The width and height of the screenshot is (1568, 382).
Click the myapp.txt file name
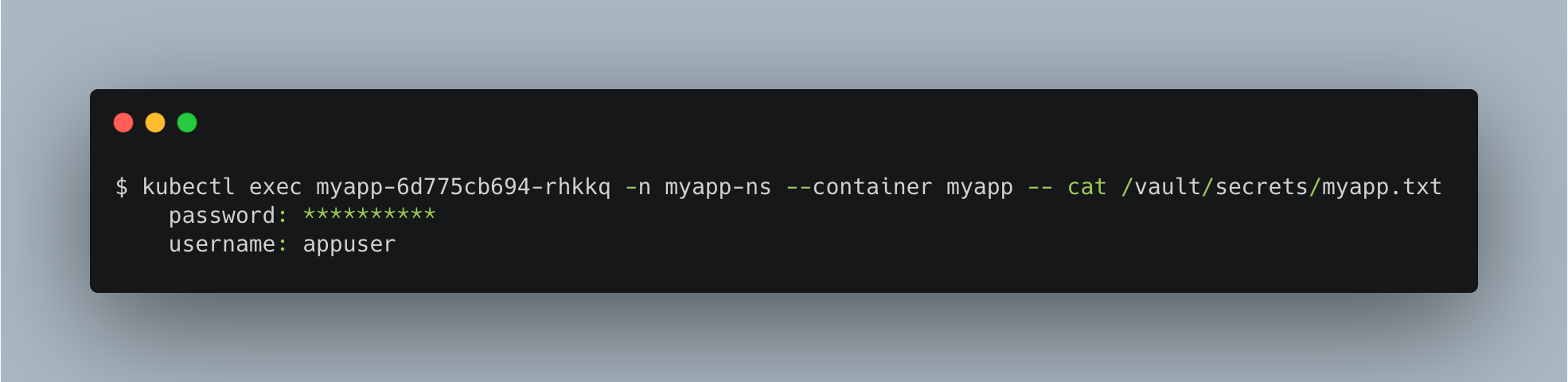click(x=1382, y=188)
